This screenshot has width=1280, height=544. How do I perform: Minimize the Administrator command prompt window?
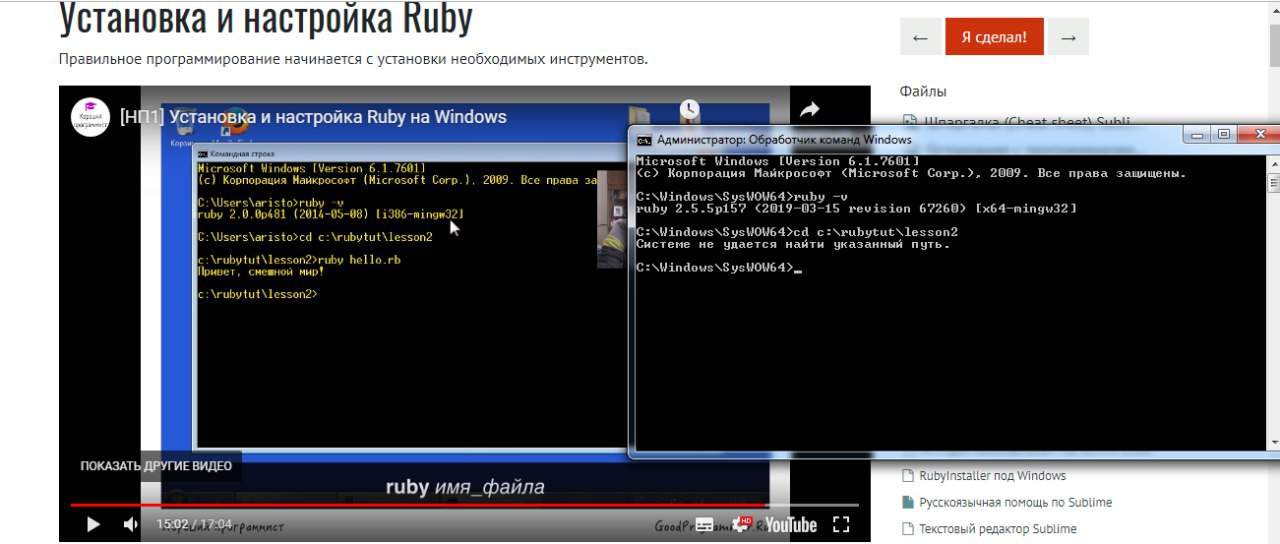click(x=1197, y=134)
